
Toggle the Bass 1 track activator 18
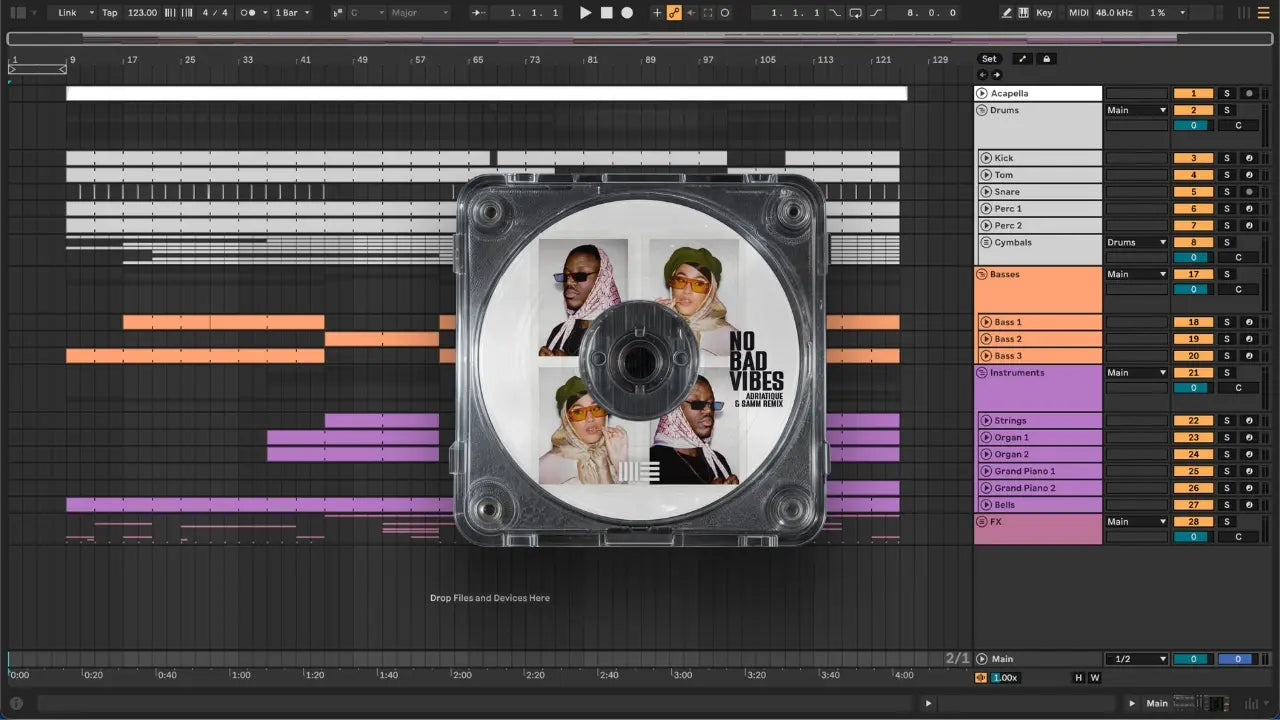tap(1193, 322)
